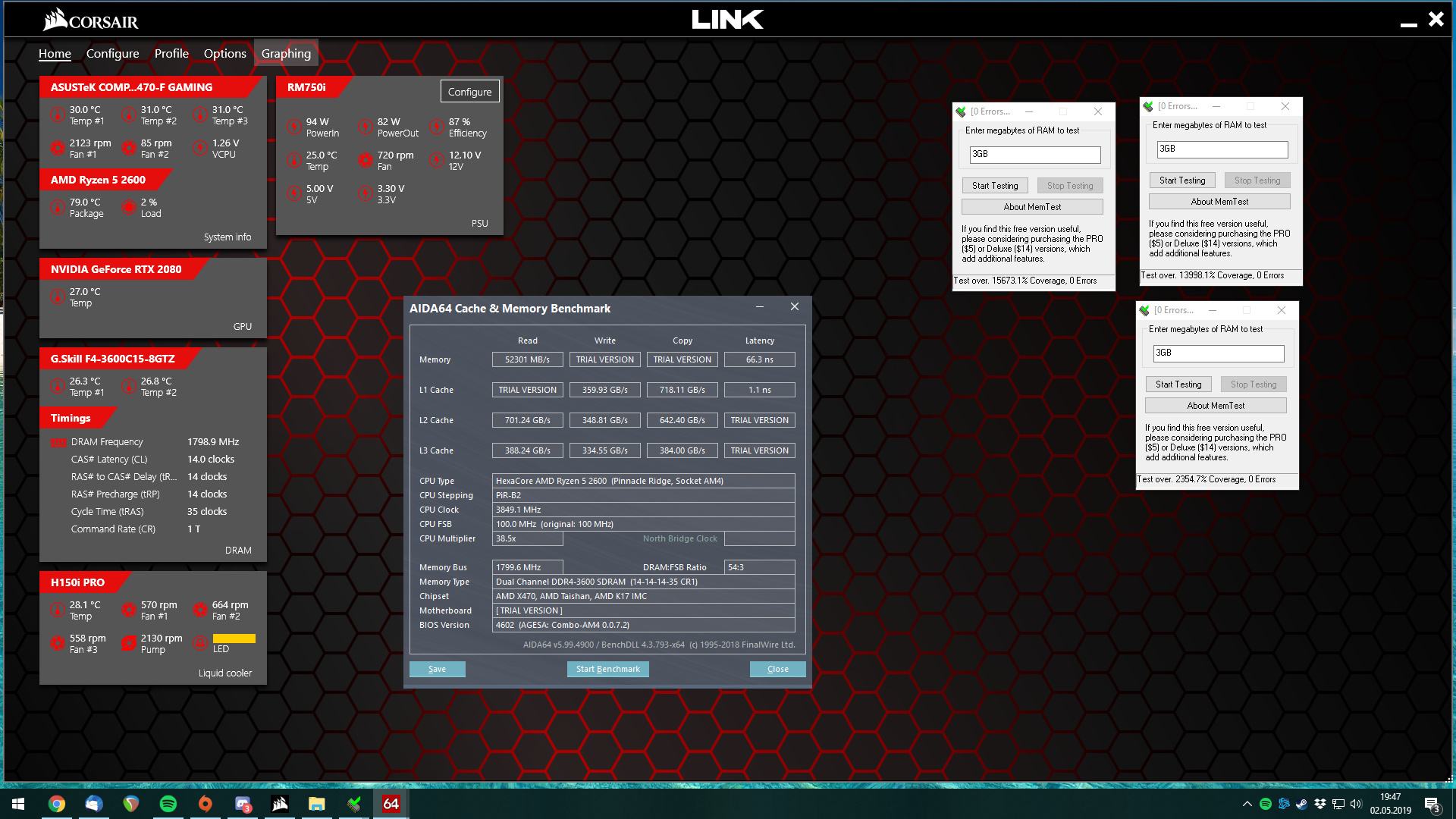The height and width of the screenshot is (819, 1456).
Task: Open the Steam tray icon
Action: tap(1301, 804)
